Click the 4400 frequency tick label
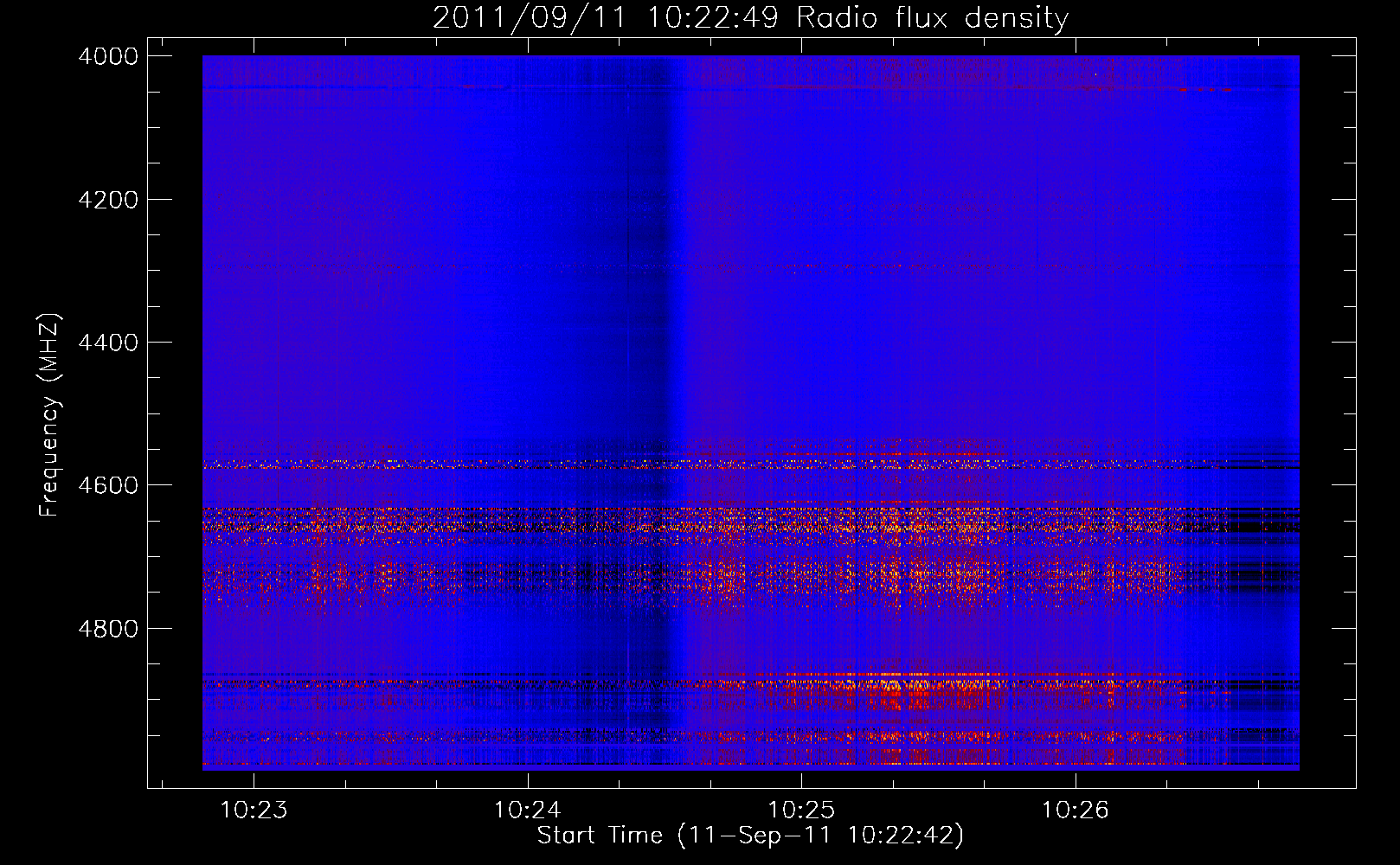Viewport: 1400px width, 865px height. coord(107,343)
